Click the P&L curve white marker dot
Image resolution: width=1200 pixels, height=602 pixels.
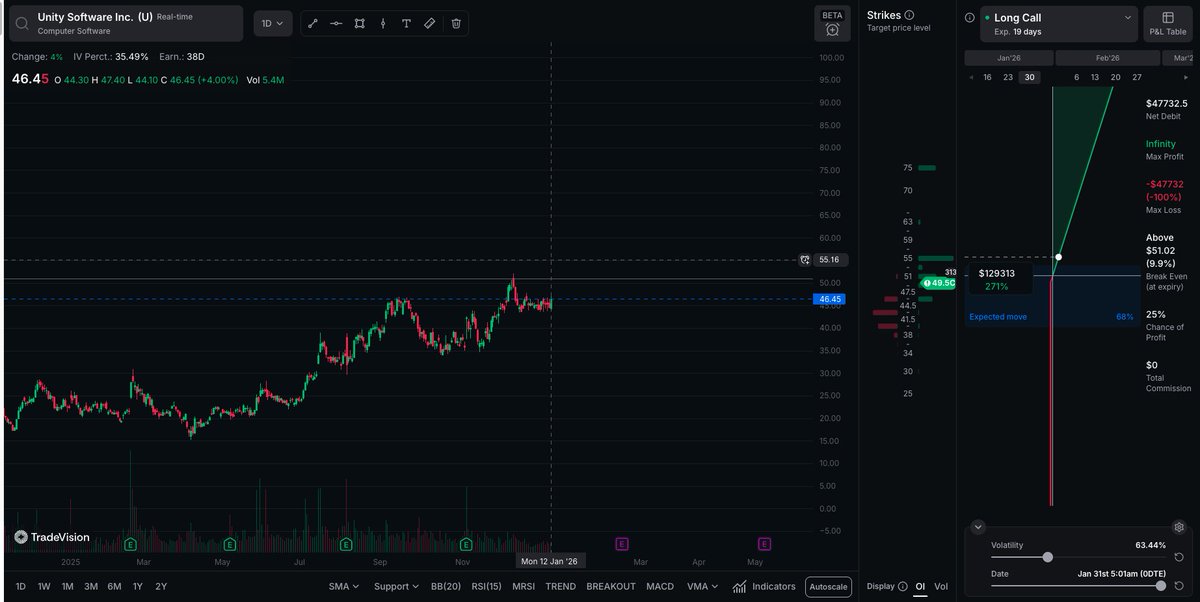pyautogui.click(x=1059, y=257)
